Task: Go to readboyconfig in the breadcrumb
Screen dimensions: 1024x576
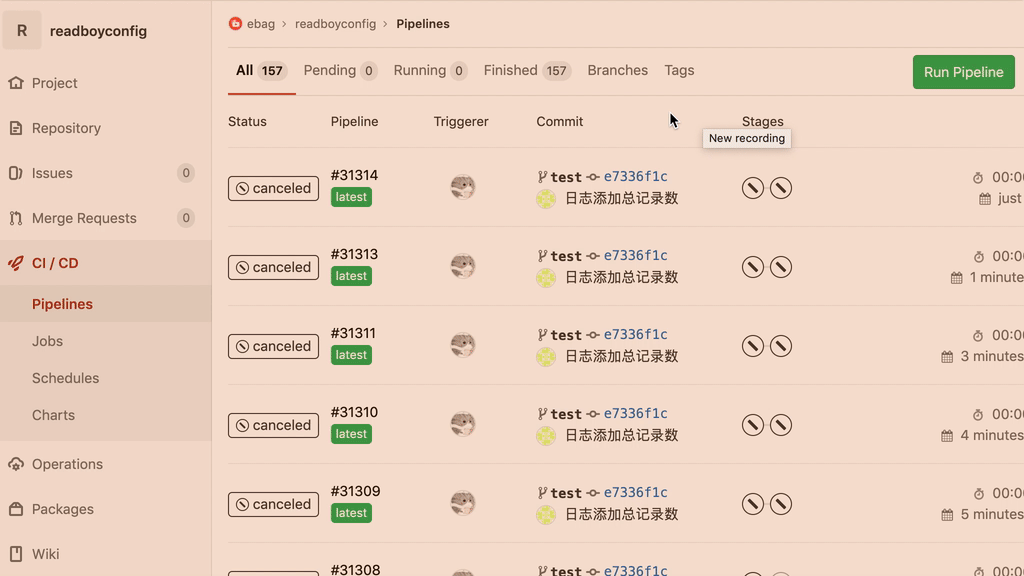Action: click(335, 24)
